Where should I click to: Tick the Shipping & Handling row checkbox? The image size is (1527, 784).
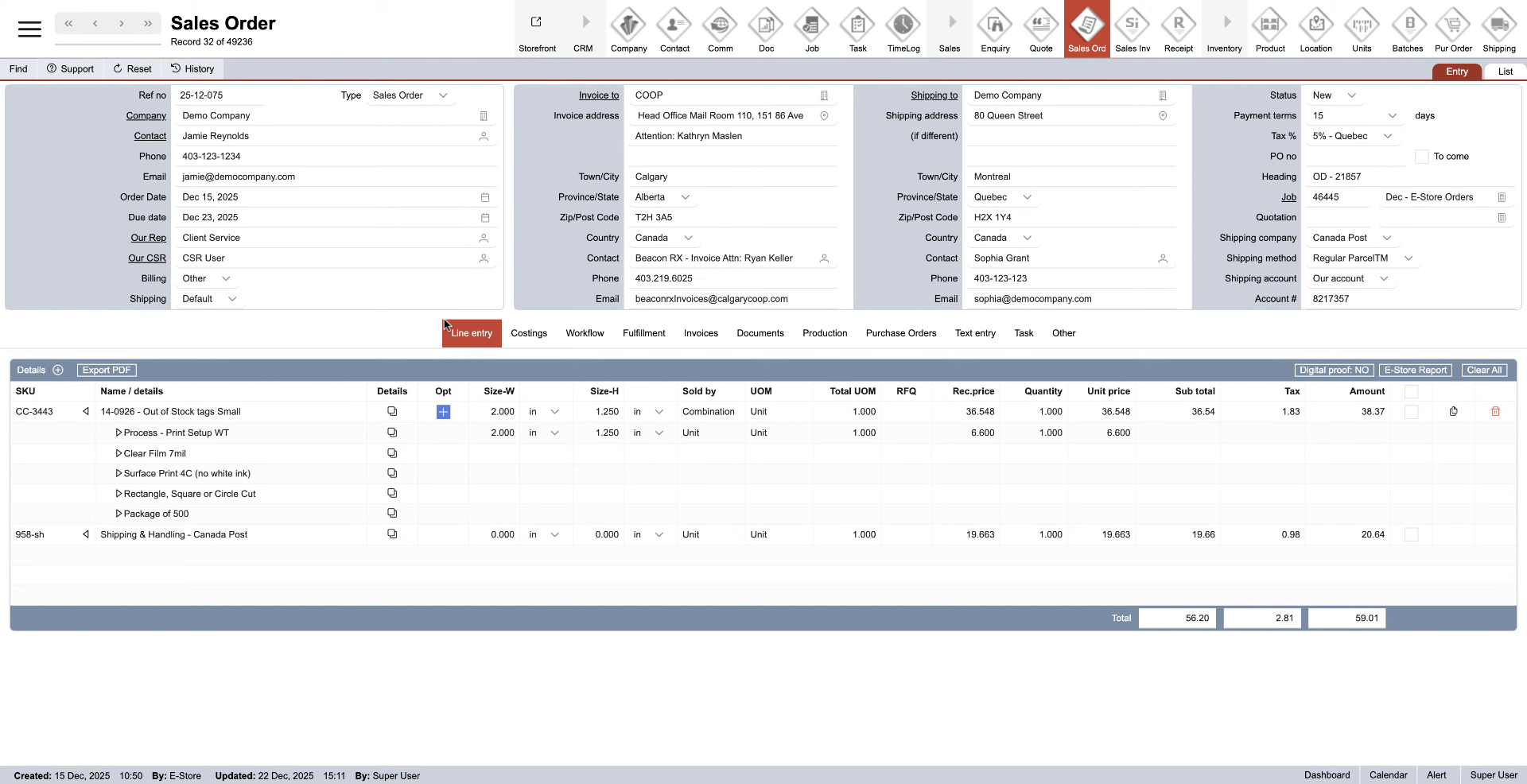point(1411,535)
